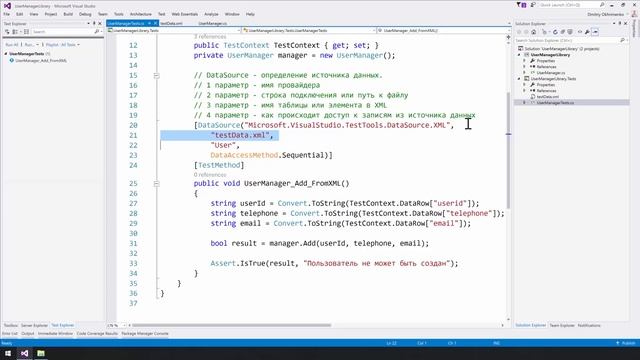Image resolution: width=640 pixels, height=360 pixels.
Task: Click the Visual Studio taskbar icon
Action: pyautogui.click(x=24, y=353)
